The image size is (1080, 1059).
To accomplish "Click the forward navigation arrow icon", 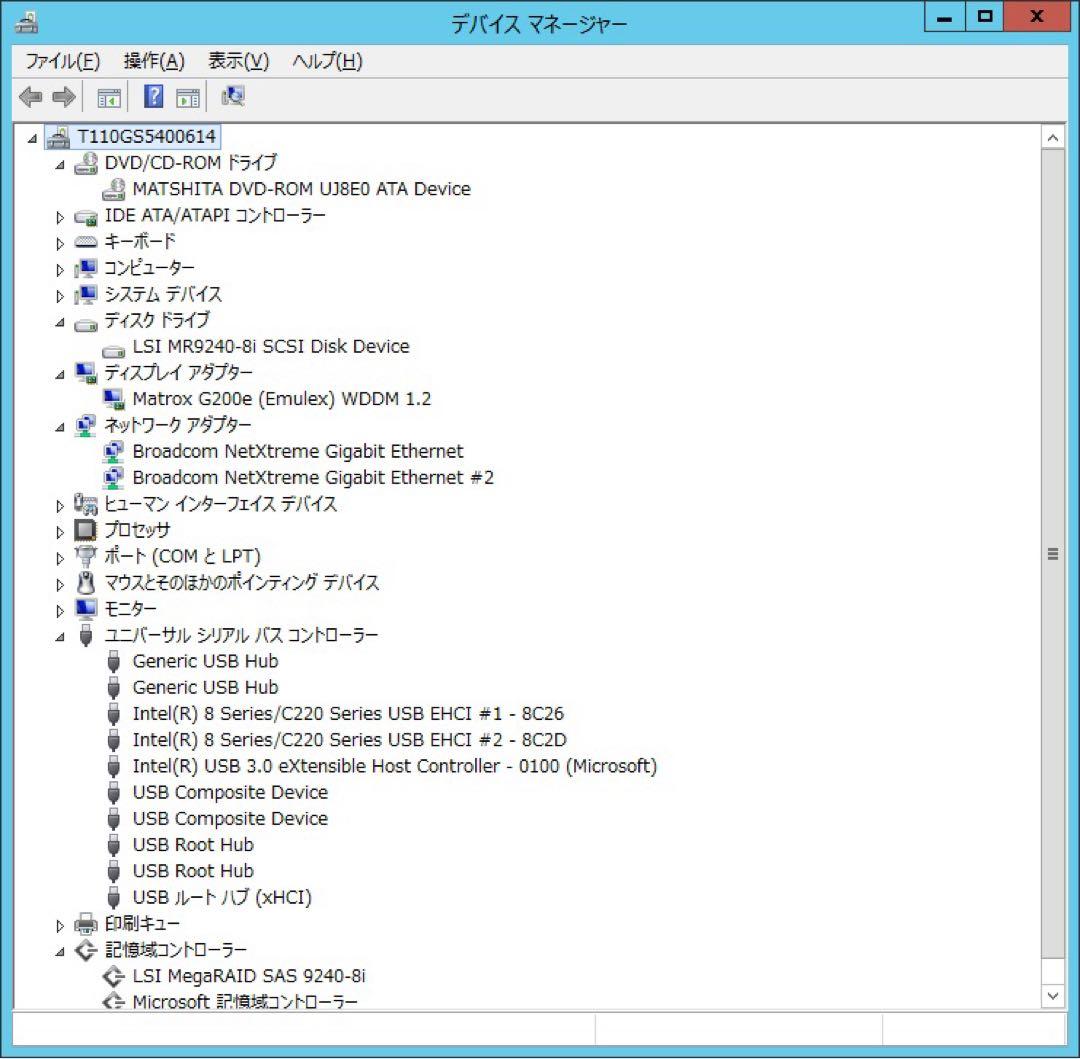I will 62,96.
